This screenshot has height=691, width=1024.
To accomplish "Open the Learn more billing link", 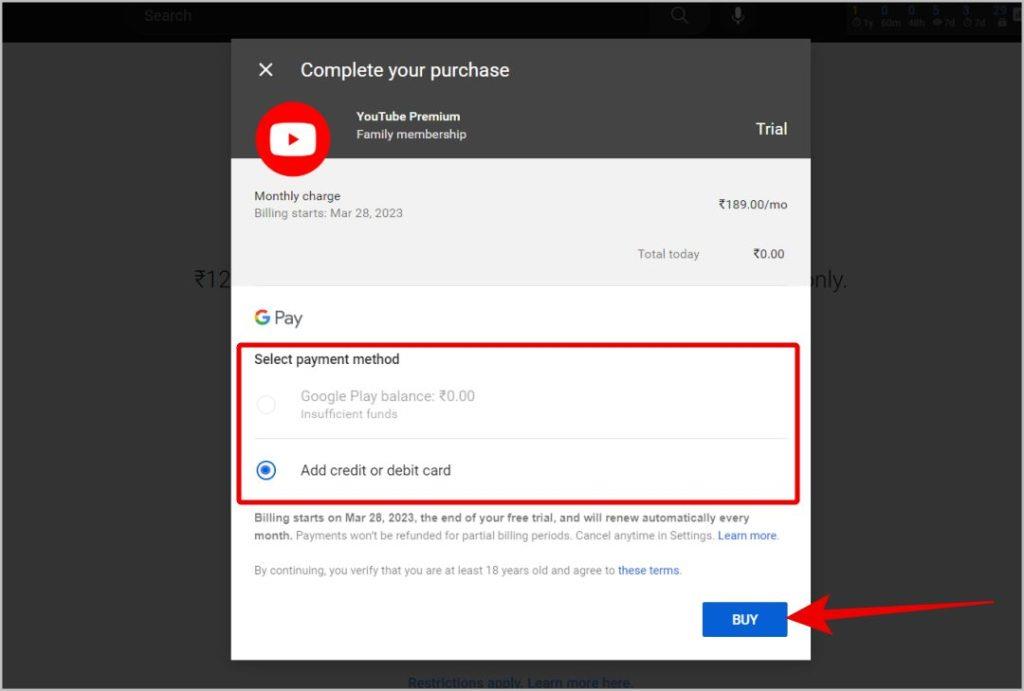I will coord(747,536).
